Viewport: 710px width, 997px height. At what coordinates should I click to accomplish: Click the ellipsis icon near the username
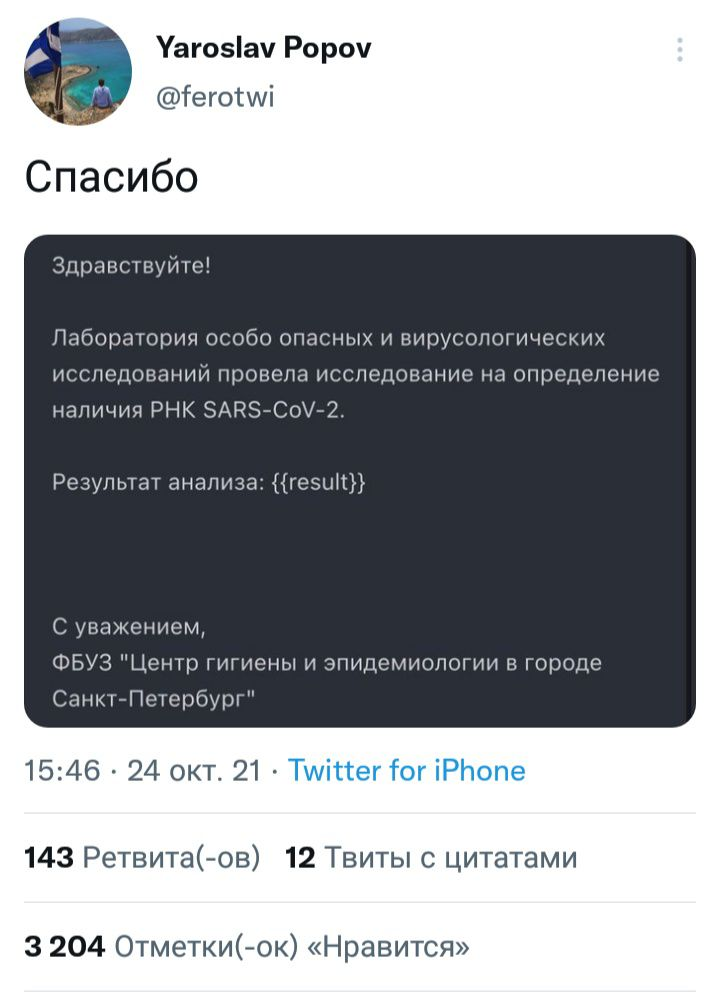680,48
